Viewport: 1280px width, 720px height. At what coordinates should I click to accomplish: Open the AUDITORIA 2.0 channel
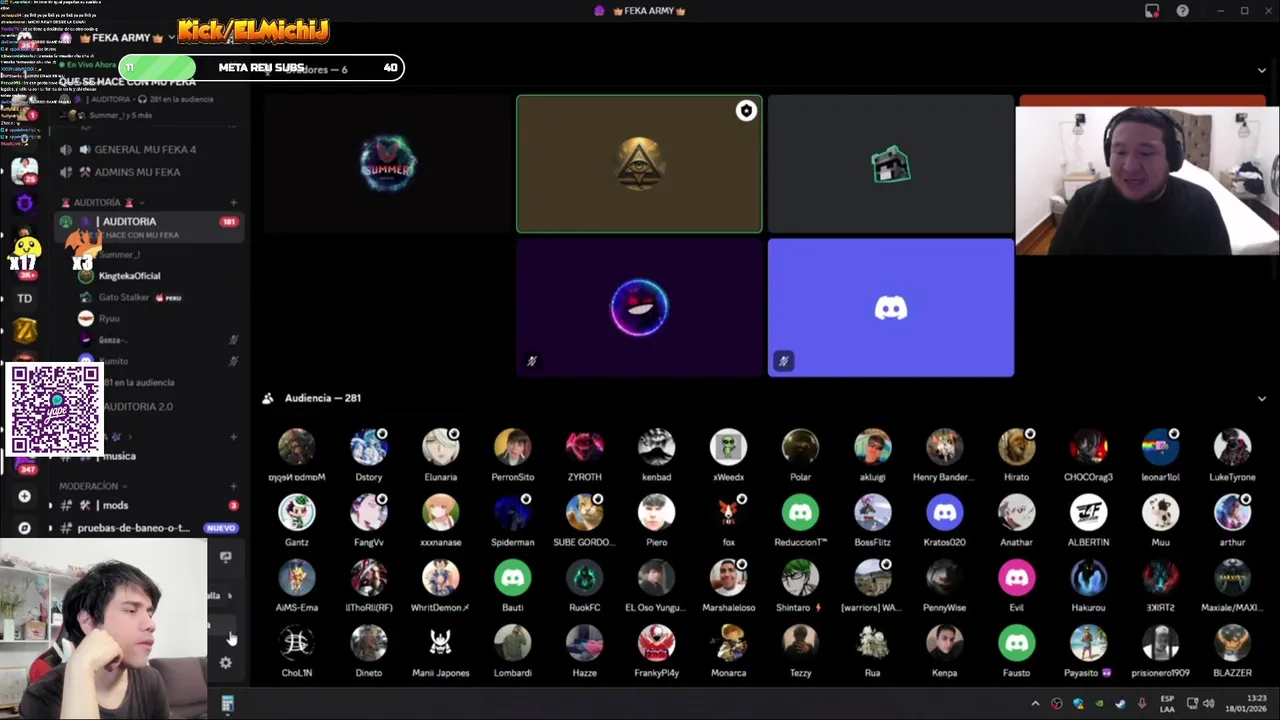pyautogui.click(x=137, y=407)
